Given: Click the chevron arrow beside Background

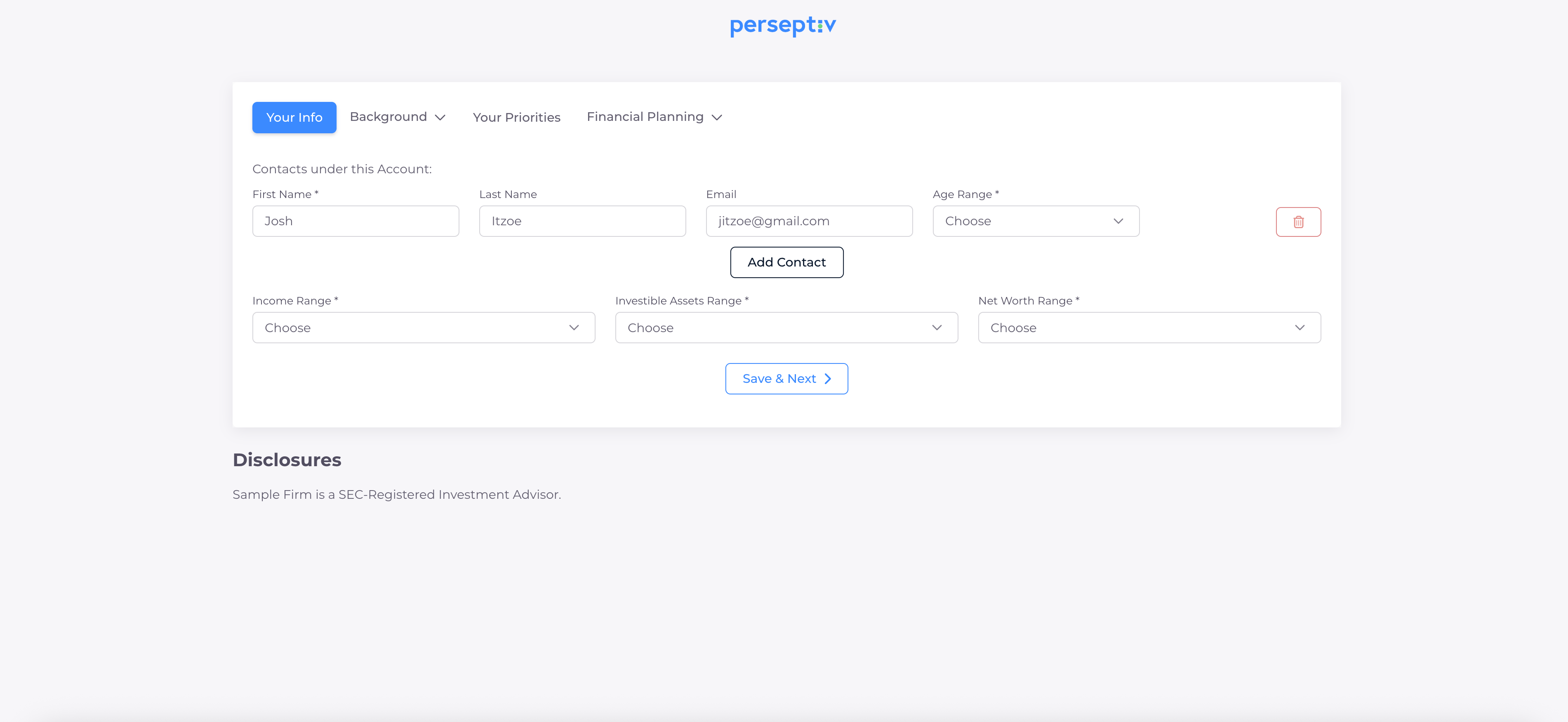Looking at the screenshot, I should tap(440, 118).
